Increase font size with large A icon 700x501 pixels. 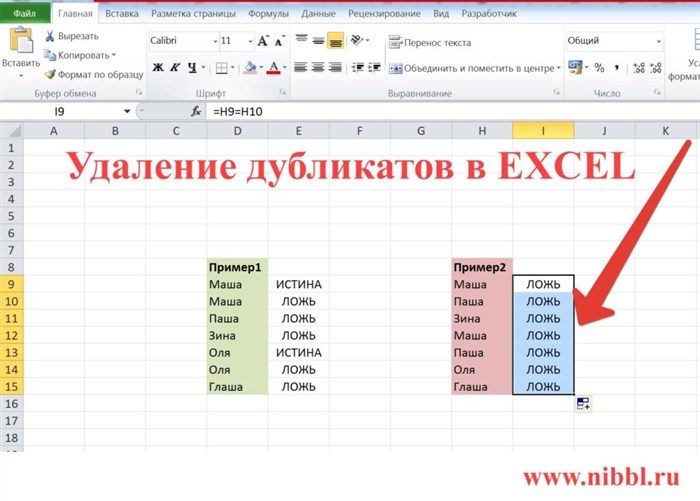[x=263, y=41]
